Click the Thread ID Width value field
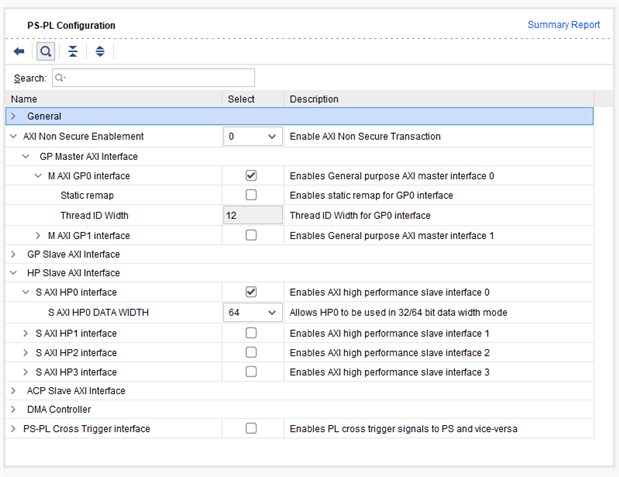Screen dimensions: 619x477 252,215
